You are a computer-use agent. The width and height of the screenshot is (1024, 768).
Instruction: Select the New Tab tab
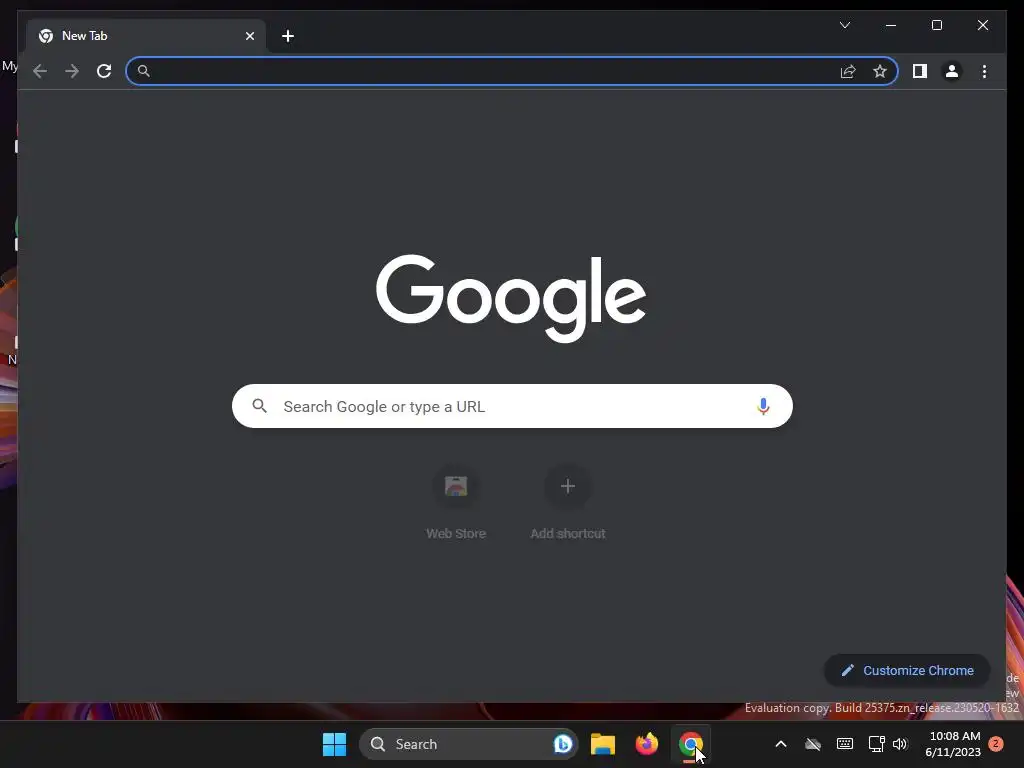click(146, 36)
